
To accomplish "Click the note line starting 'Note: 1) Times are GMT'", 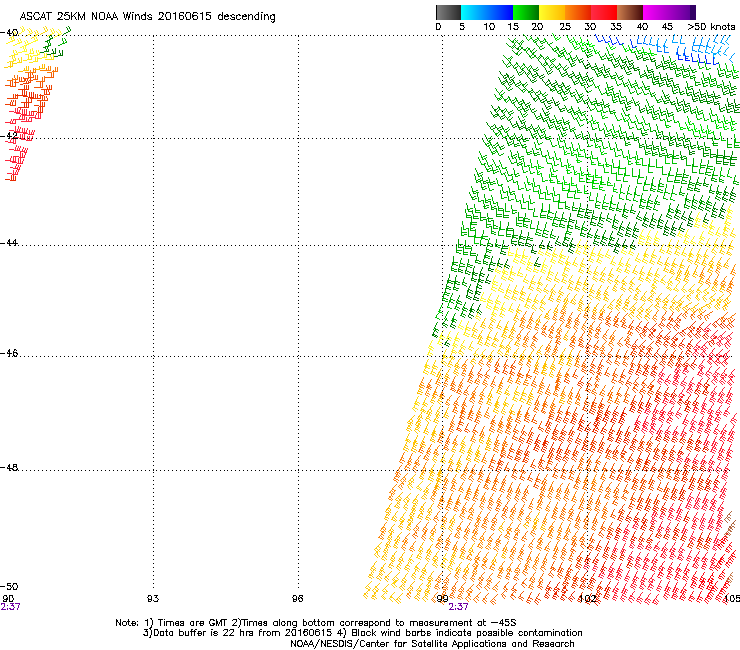I will pyautogui.click(x=316, y=623).
